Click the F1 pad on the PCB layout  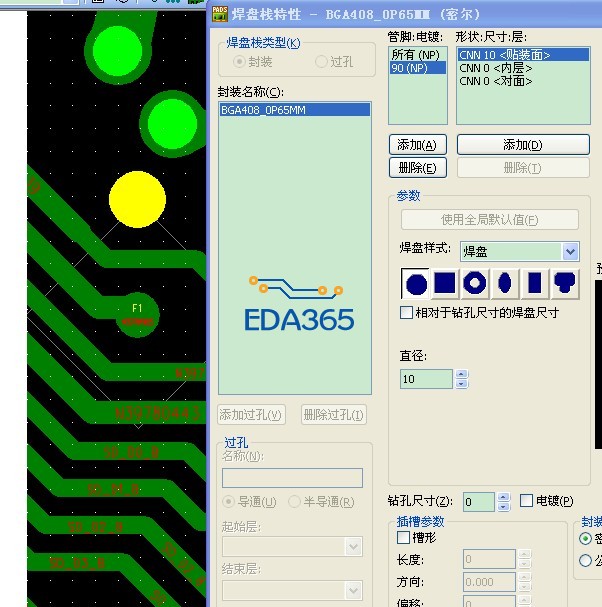pos(137,315)
